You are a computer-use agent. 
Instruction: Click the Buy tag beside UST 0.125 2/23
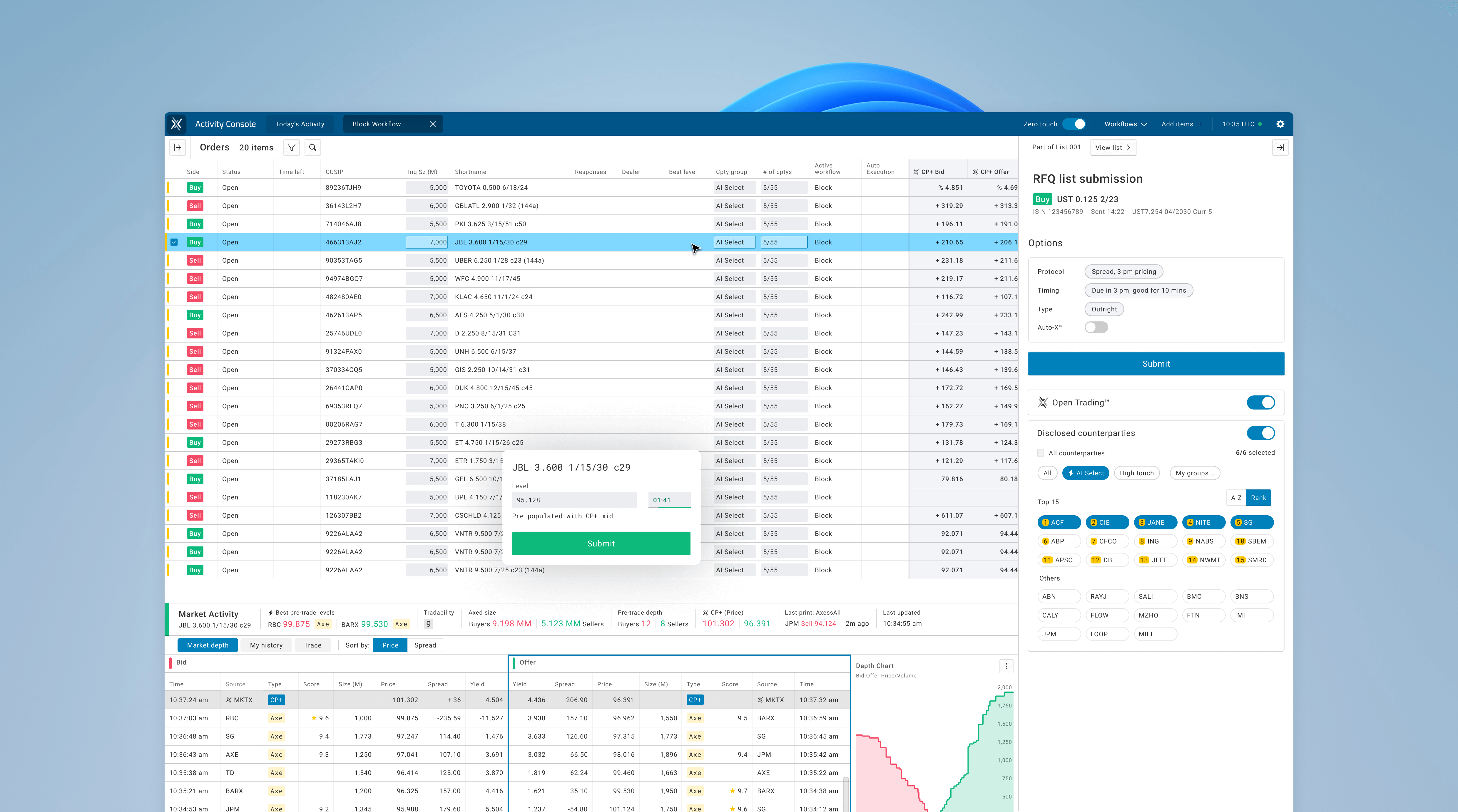click(x=1042, y=199)
